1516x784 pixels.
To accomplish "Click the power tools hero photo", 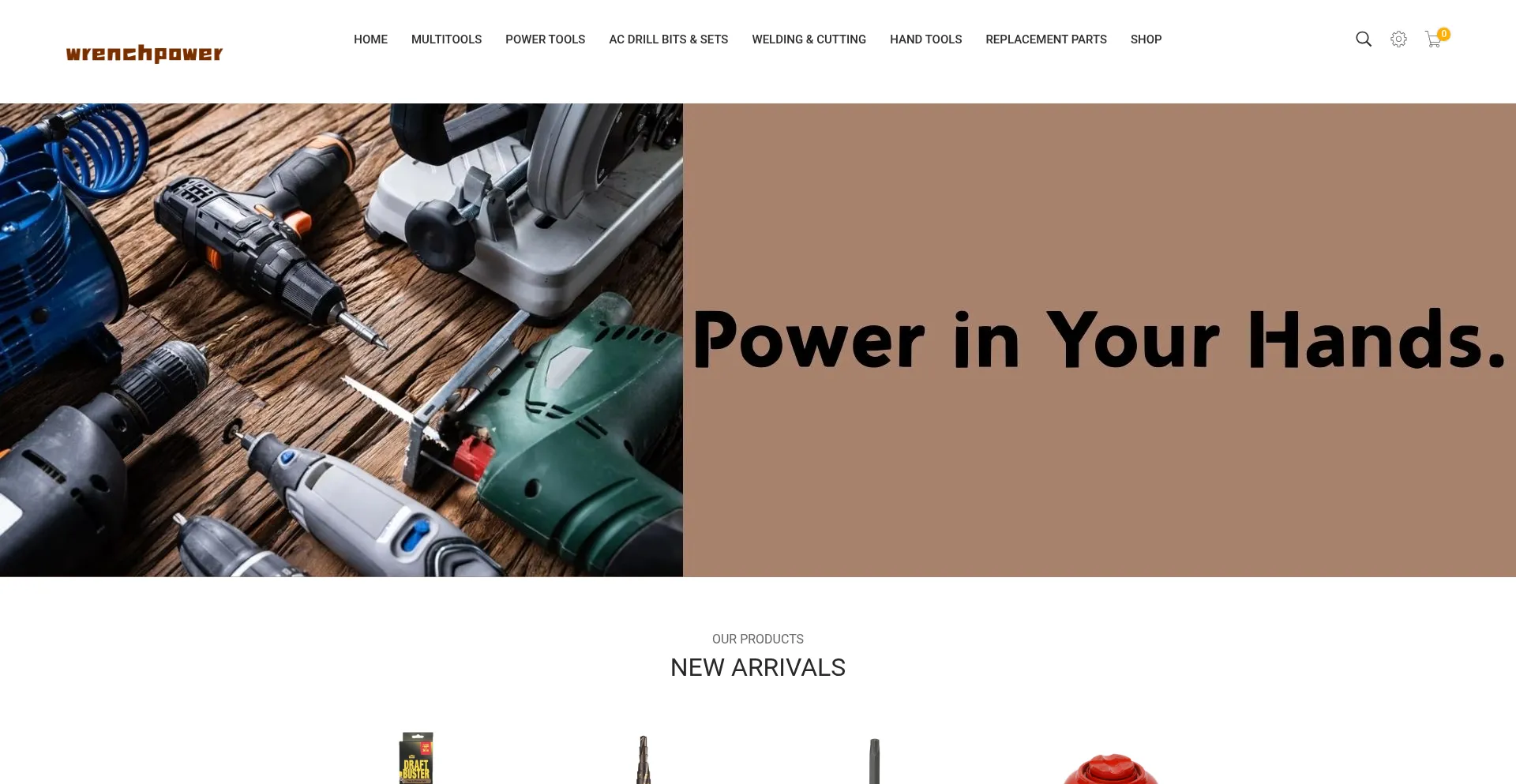I will click(x=341, y=339).
